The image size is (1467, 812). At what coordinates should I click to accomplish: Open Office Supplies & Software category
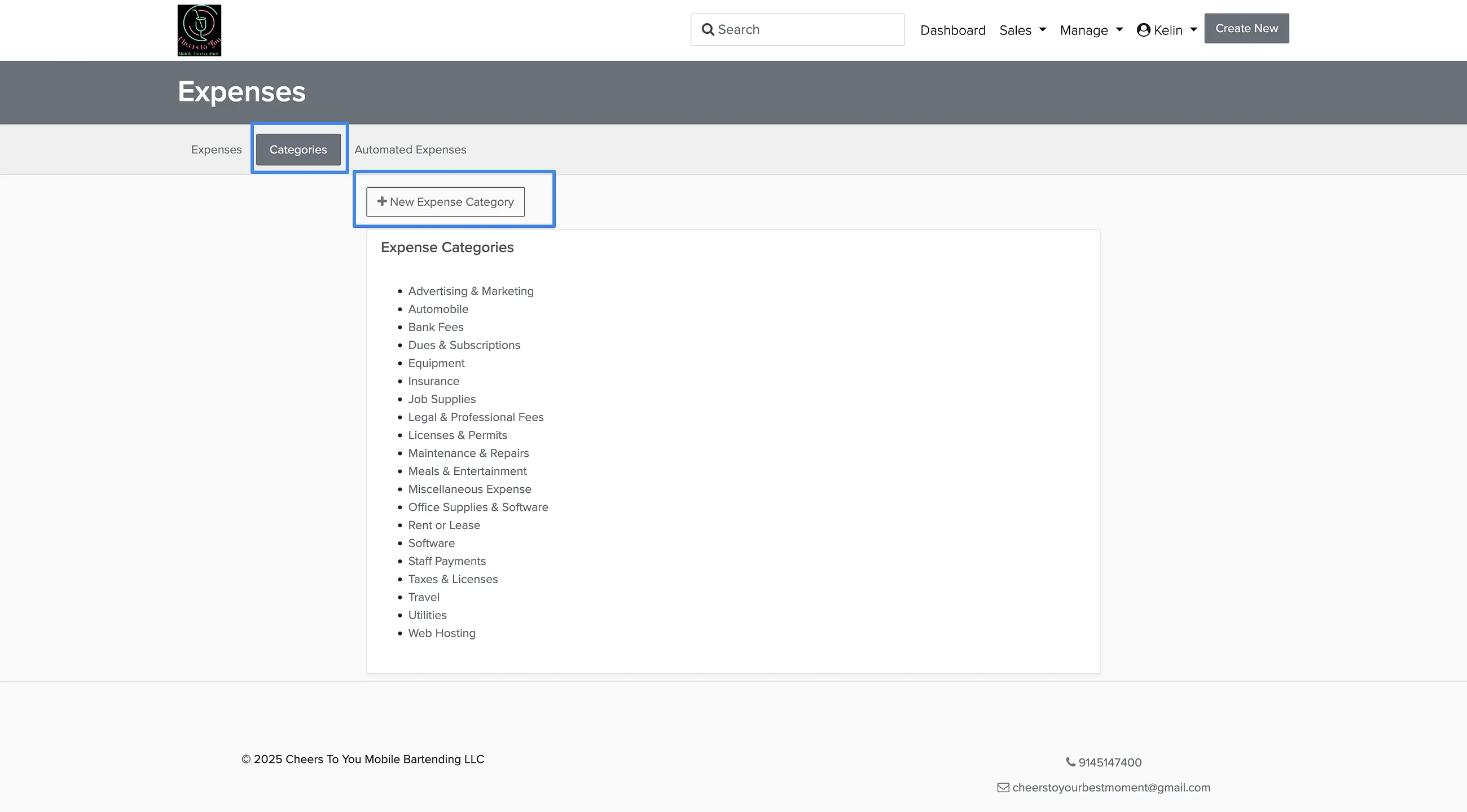tap(478, 507)
